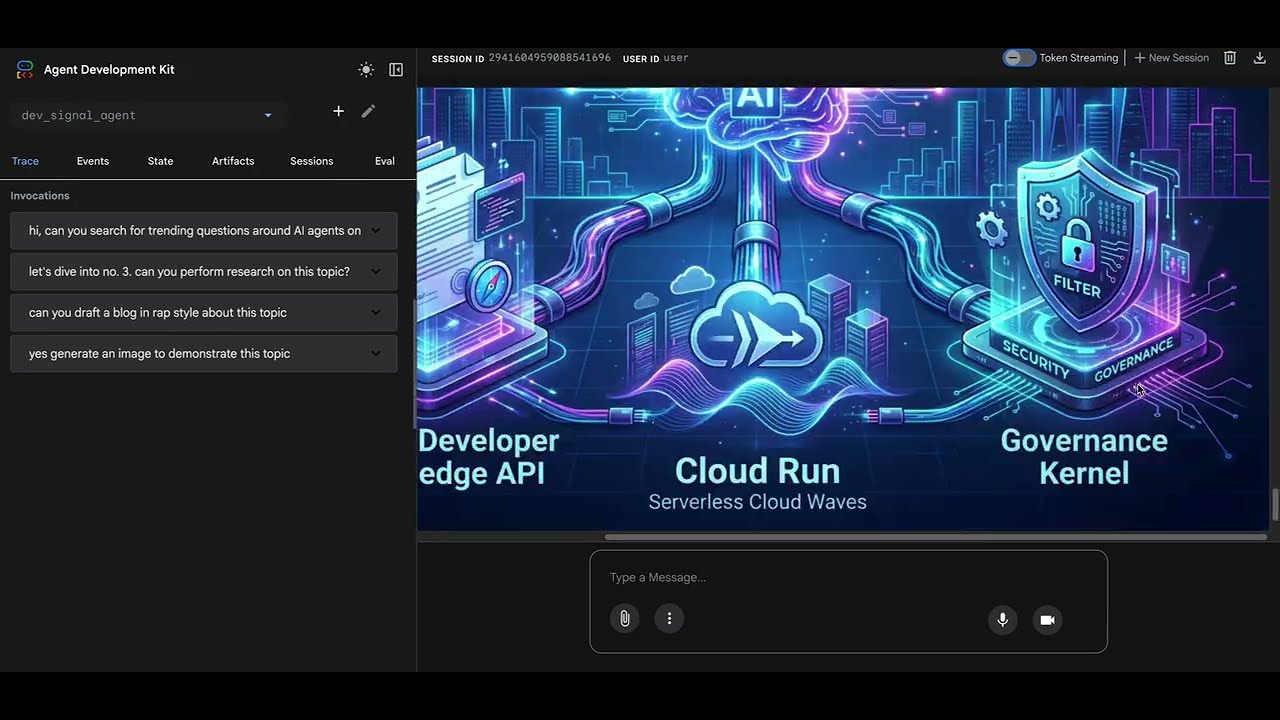Switch to the Eval tab
The width and height of the screenshot is (1280, 720).
385,161
